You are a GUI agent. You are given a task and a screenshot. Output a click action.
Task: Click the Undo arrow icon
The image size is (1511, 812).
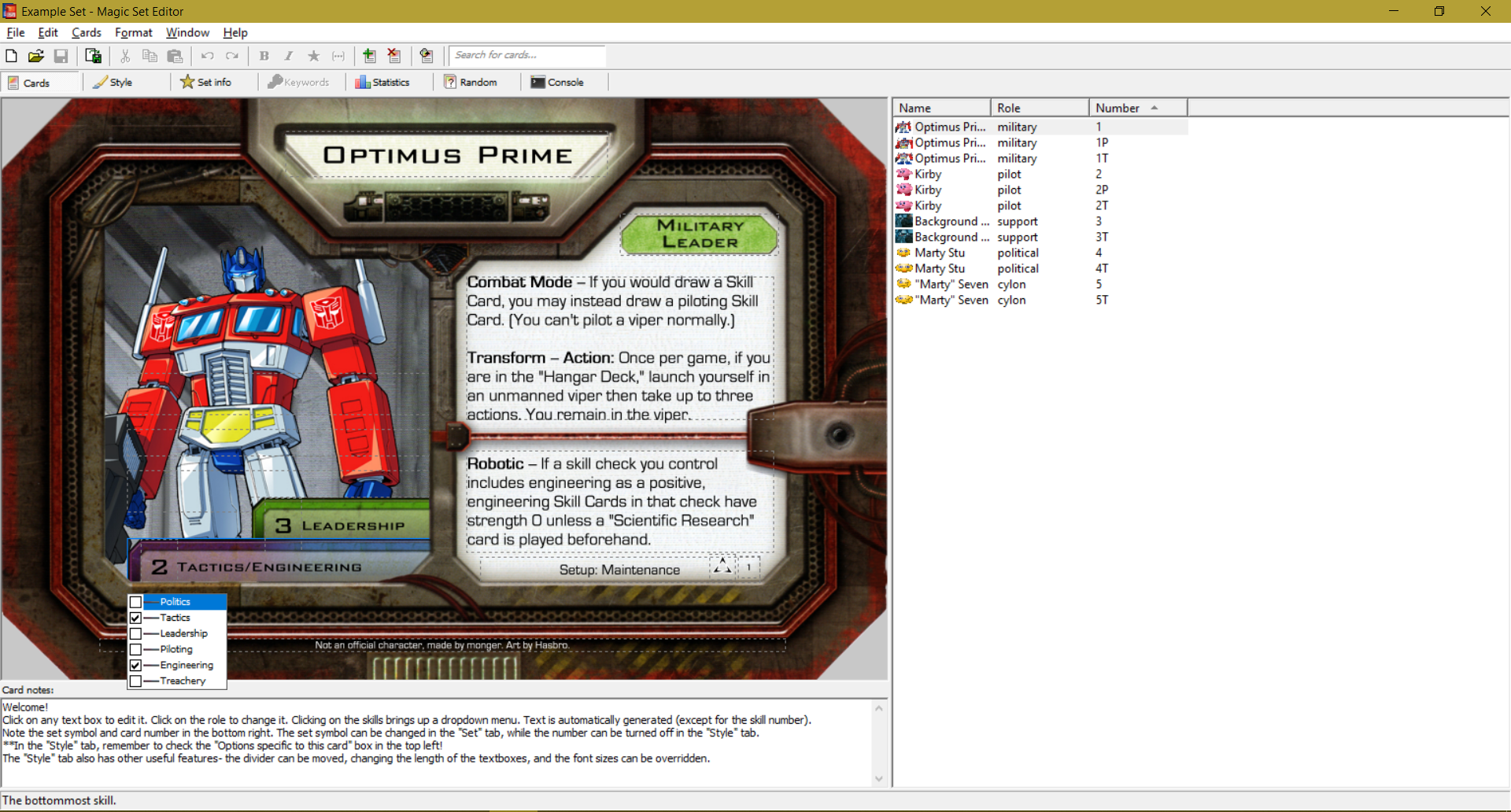pyautogui.click(x=207, y=56)
